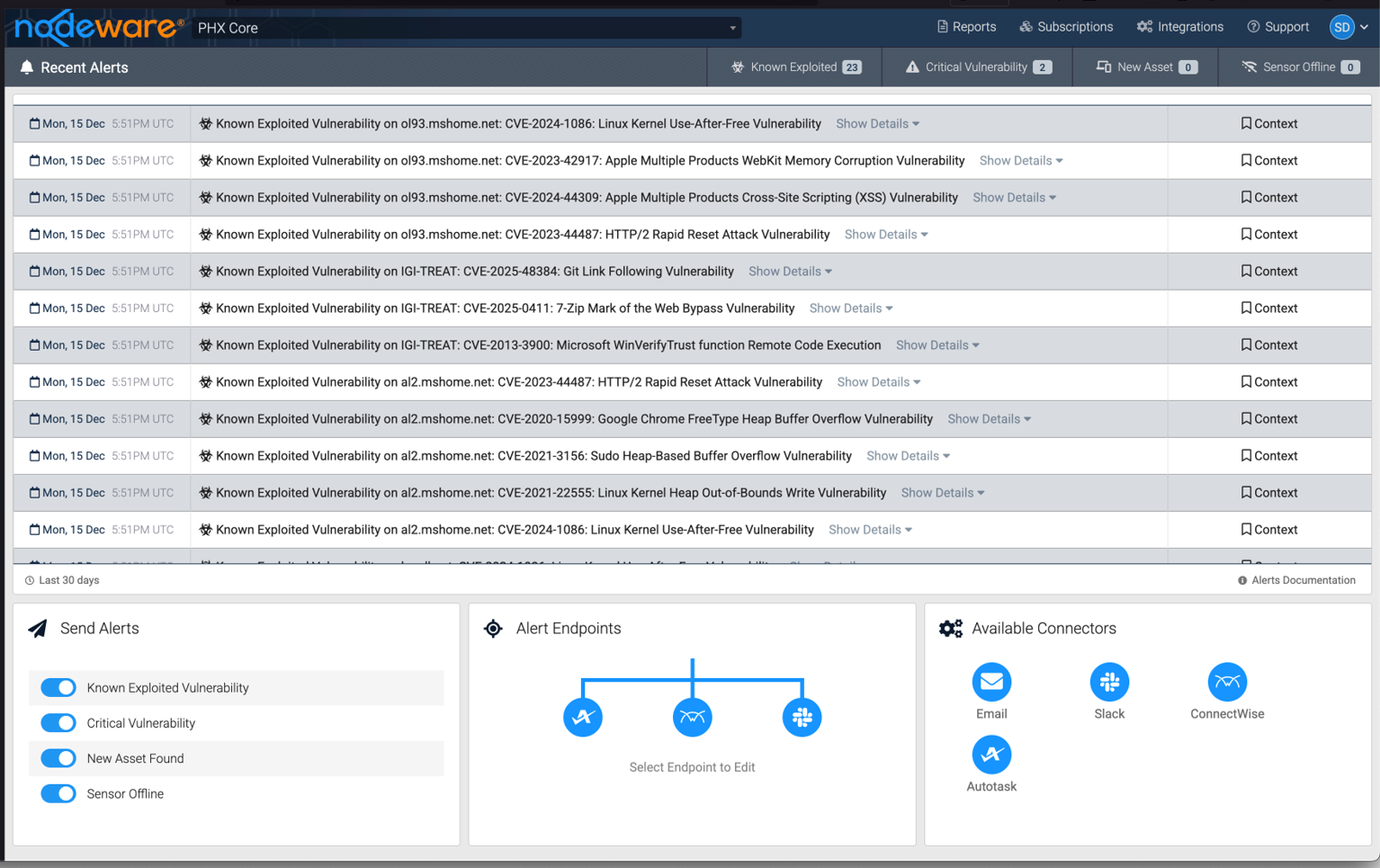Select the ConnectWise connector icon
Viewport: 1380px width, 868px height.
[x=1227, y=682]
